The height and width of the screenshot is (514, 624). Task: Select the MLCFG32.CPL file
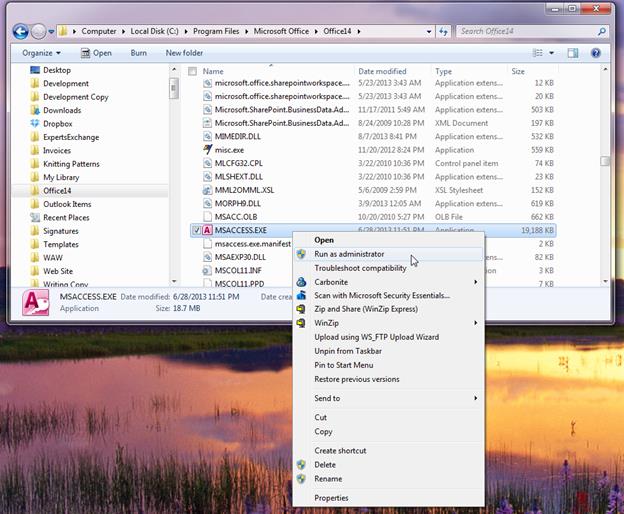(238, 163)
